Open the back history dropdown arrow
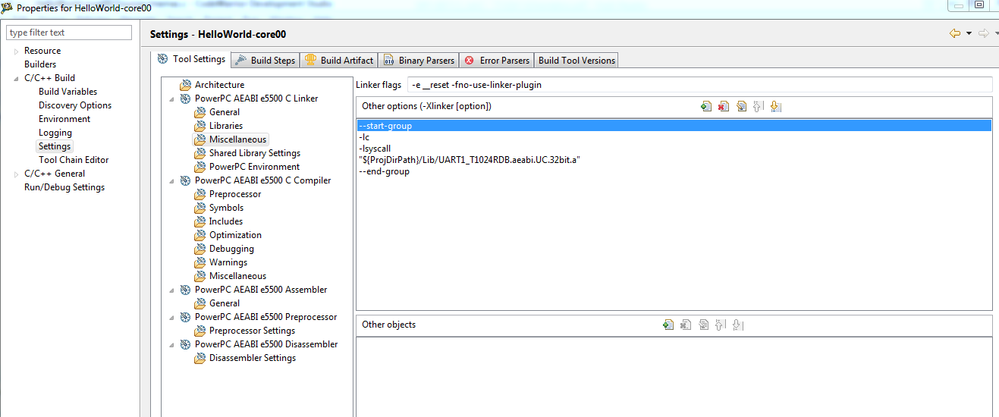 pos(968,33)
